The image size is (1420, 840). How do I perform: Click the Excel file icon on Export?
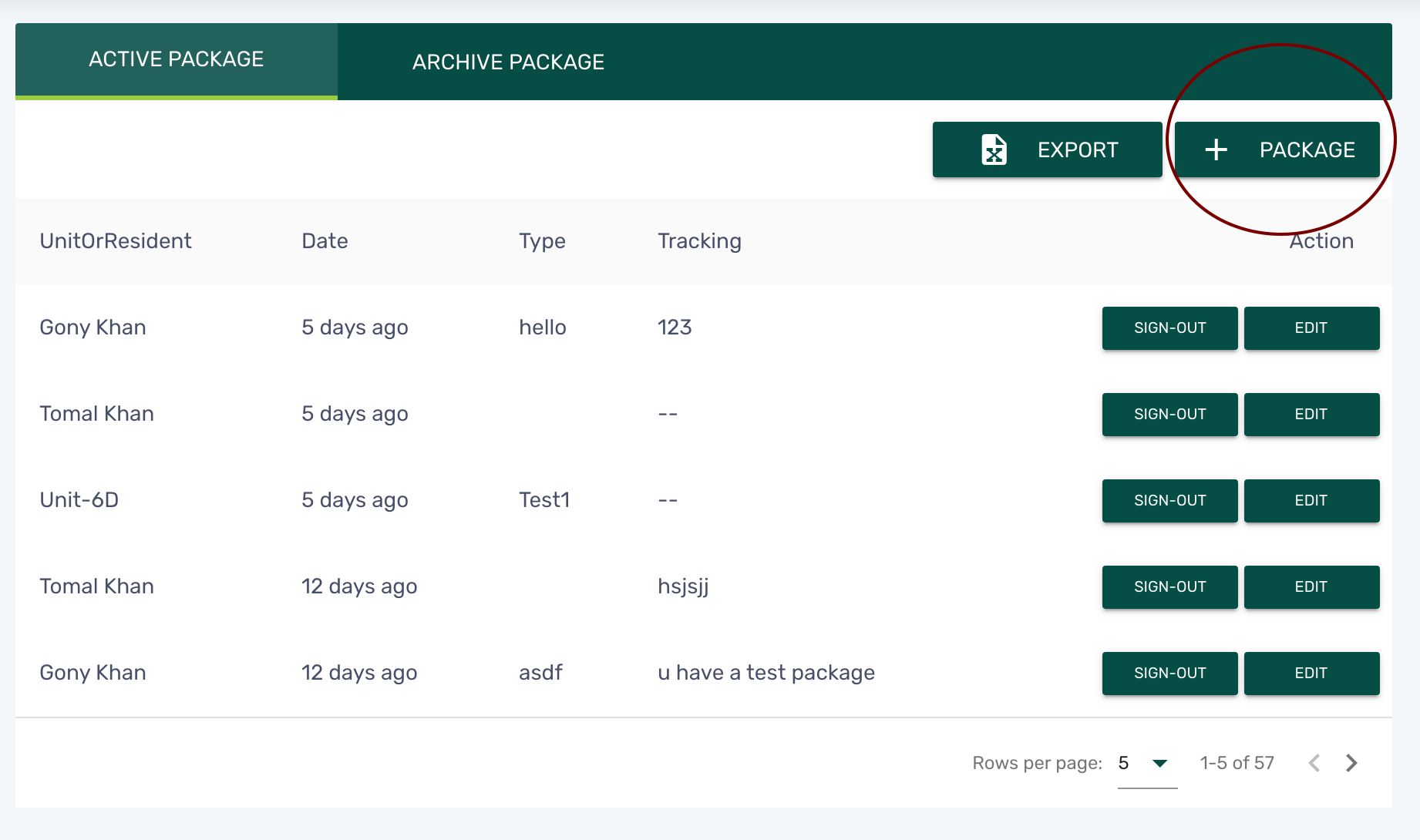tap(994, 150)
